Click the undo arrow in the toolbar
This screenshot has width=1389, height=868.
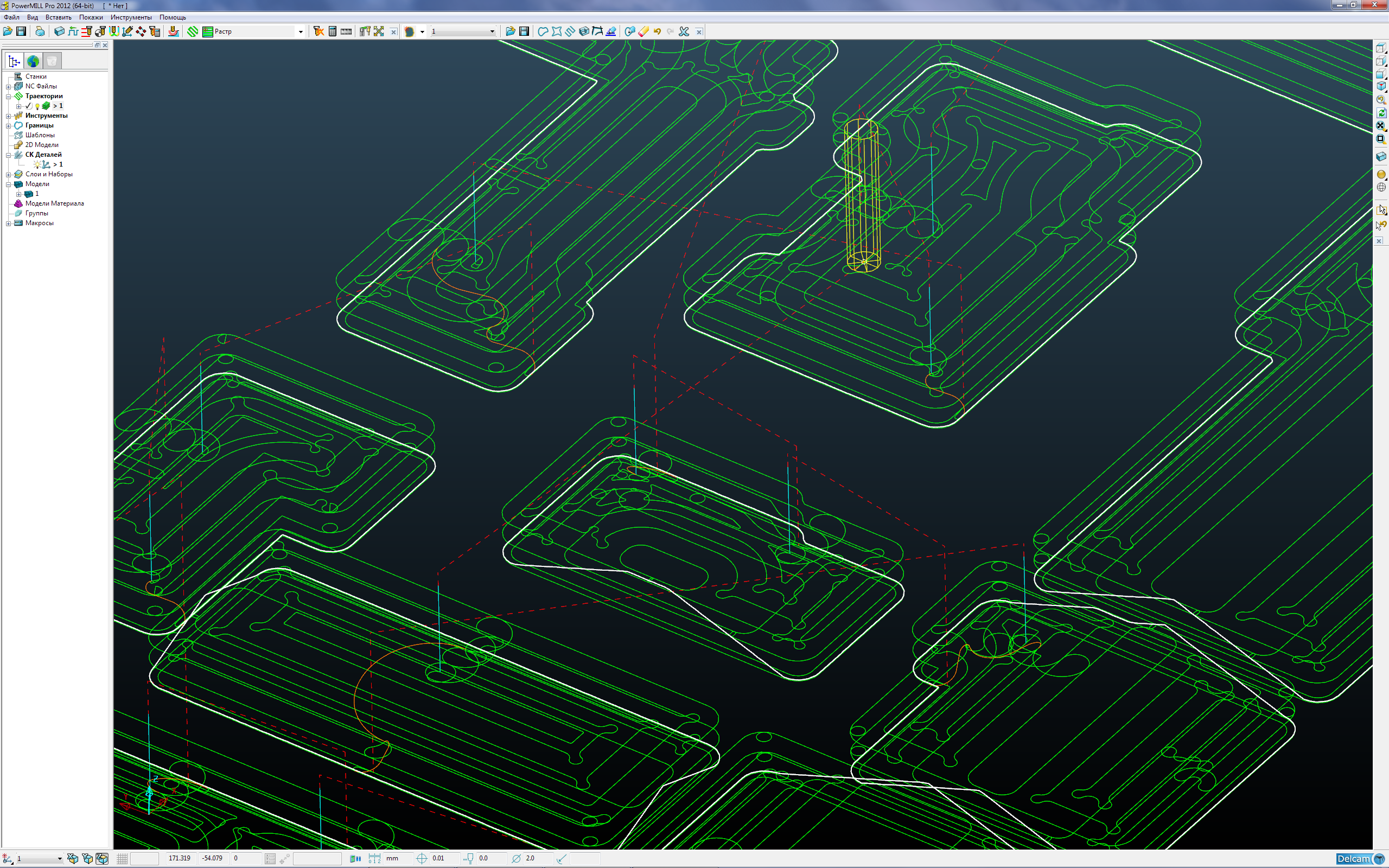tap(657, 31)
